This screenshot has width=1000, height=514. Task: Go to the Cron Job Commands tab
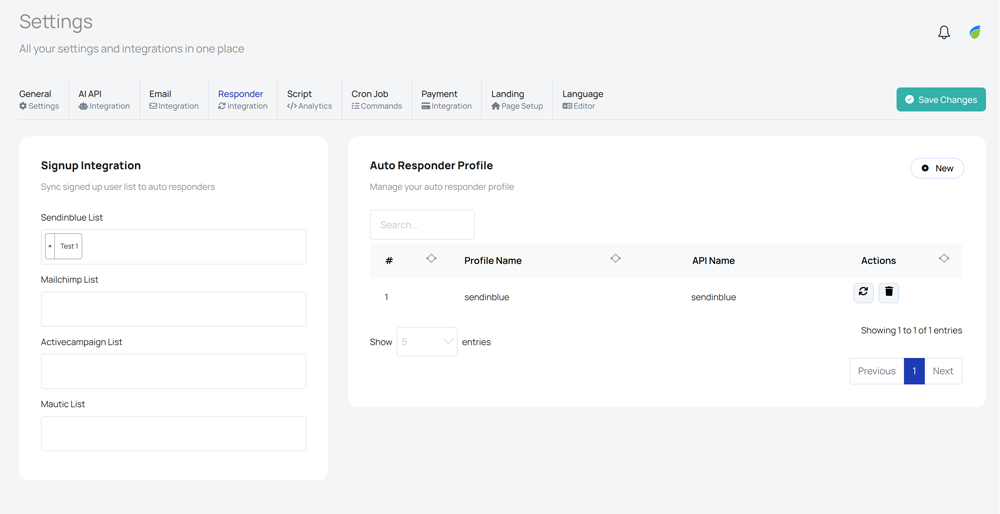(x=376, y=99)
